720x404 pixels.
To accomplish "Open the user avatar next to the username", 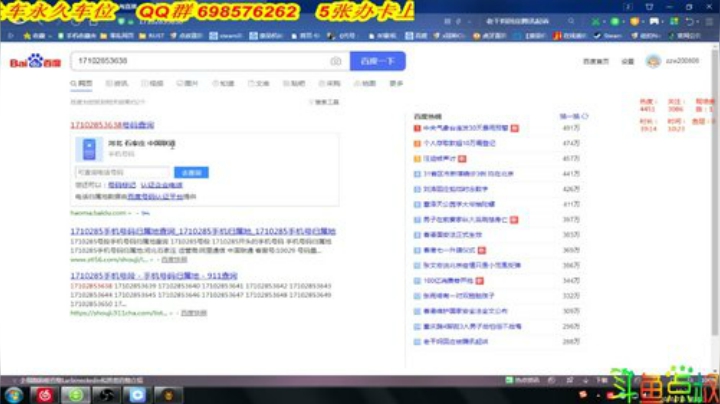I will tap(653, 61).
